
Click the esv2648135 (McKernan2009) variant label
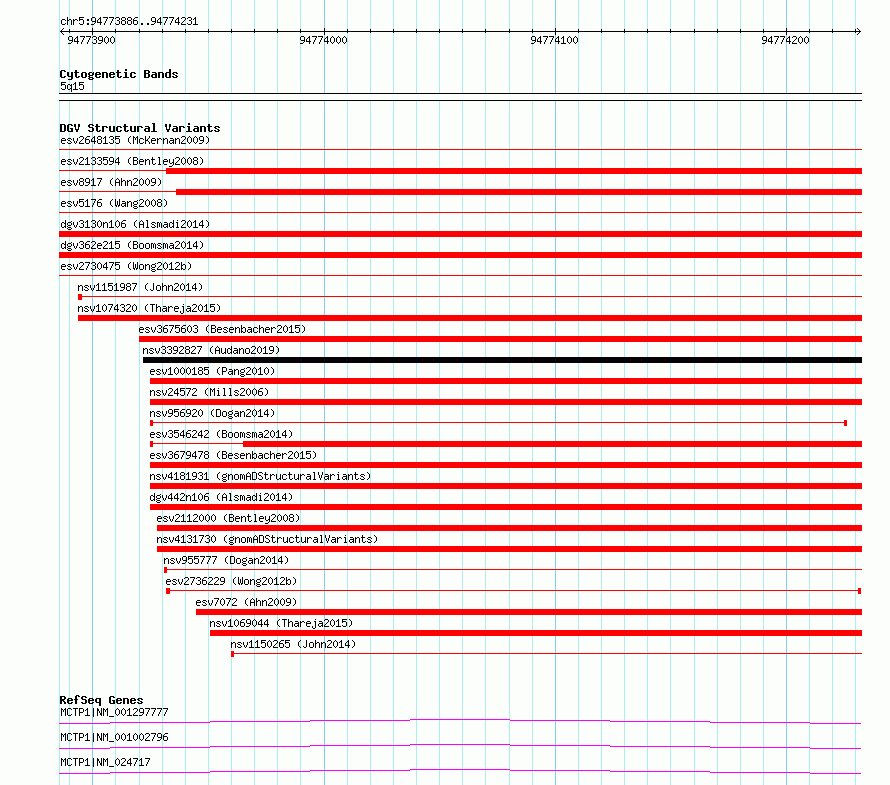(x=135, y=140)
